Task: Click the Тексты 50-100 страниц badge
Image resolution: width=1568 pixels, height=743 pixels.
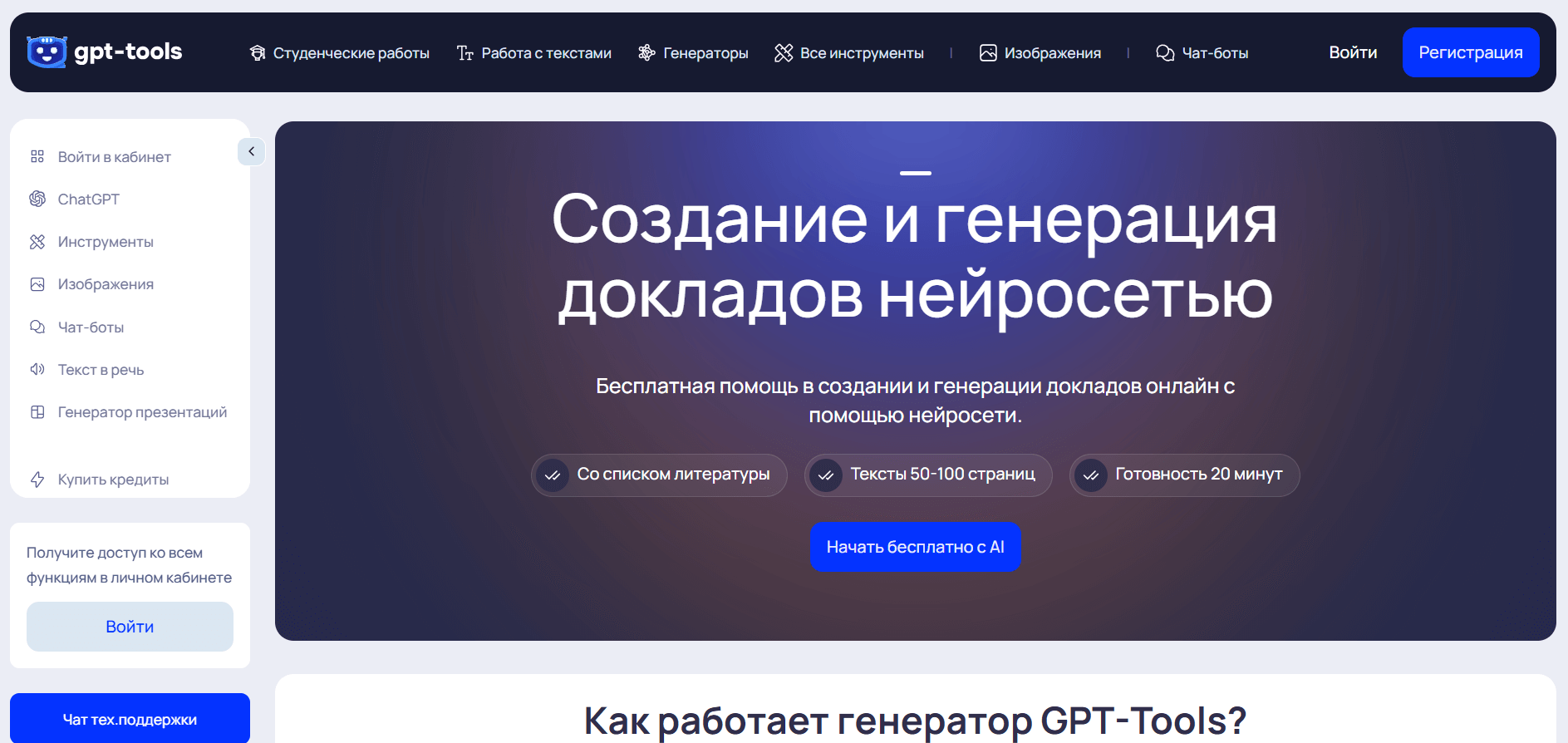Action: point(928,475)
